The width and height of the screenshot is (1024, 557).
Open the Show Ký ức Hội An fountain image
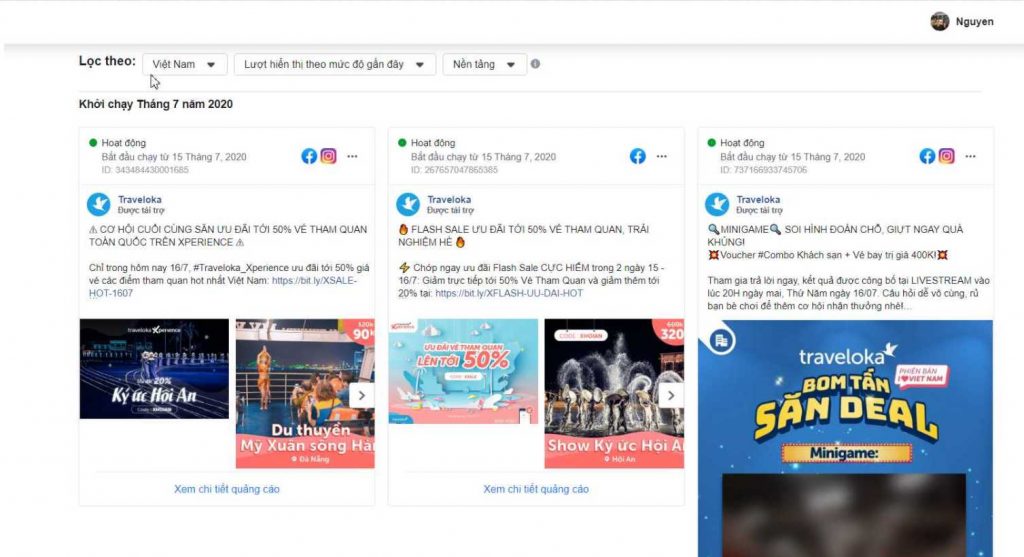pos(614,394)
